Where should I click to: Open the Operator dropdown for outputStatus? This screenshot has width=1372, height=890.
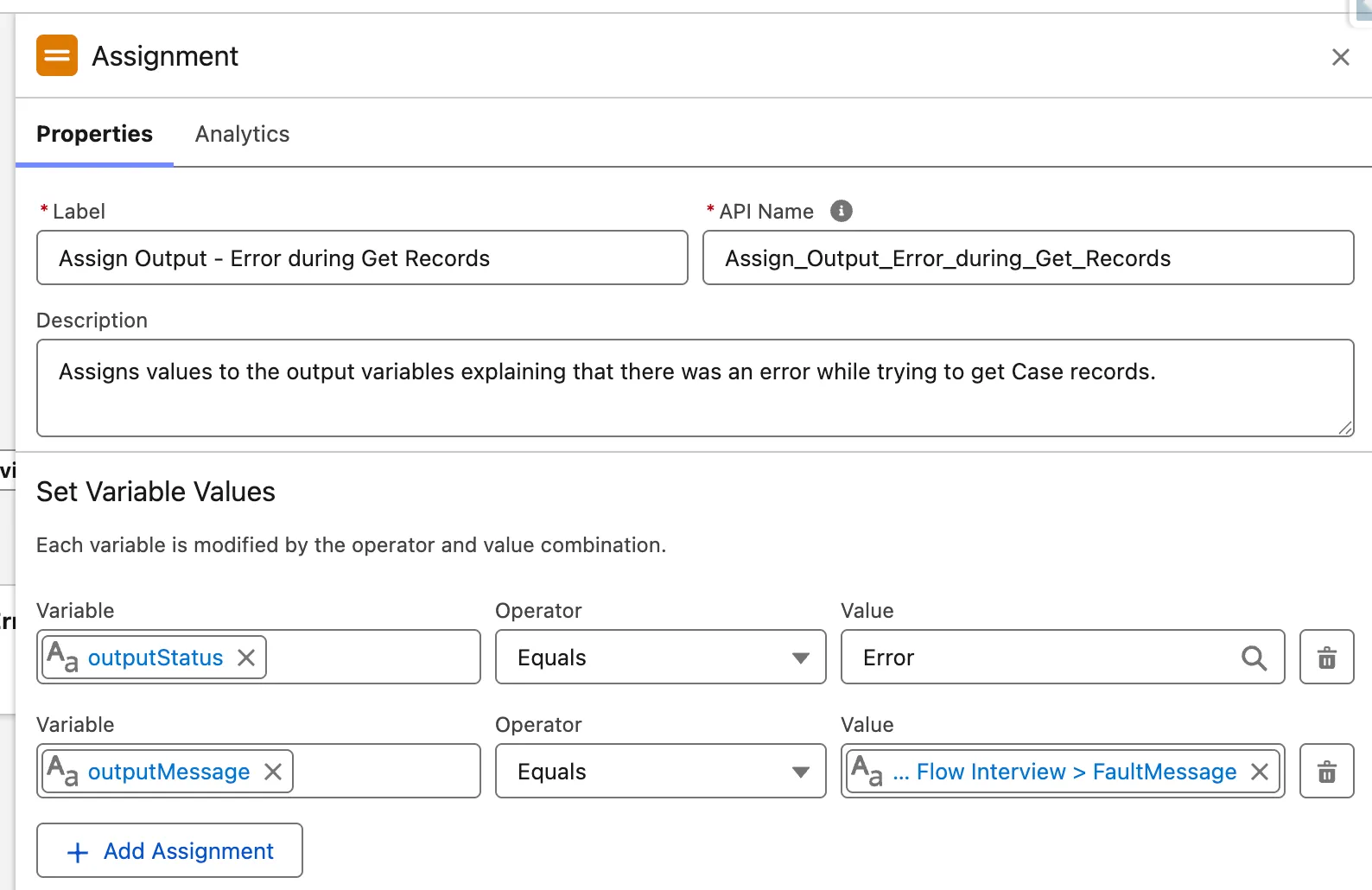coord(660,658)
